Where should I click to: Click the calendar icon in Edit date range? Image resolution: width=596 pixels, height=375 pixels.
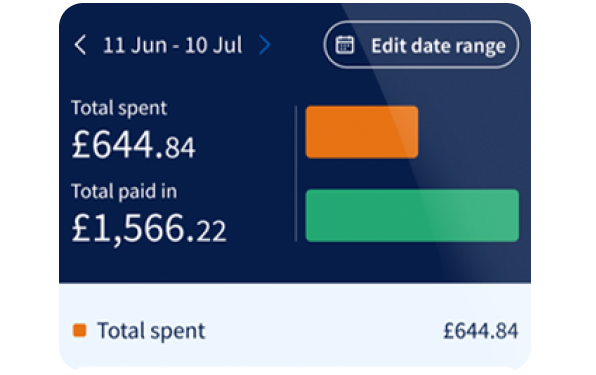[x=345, y=45]
